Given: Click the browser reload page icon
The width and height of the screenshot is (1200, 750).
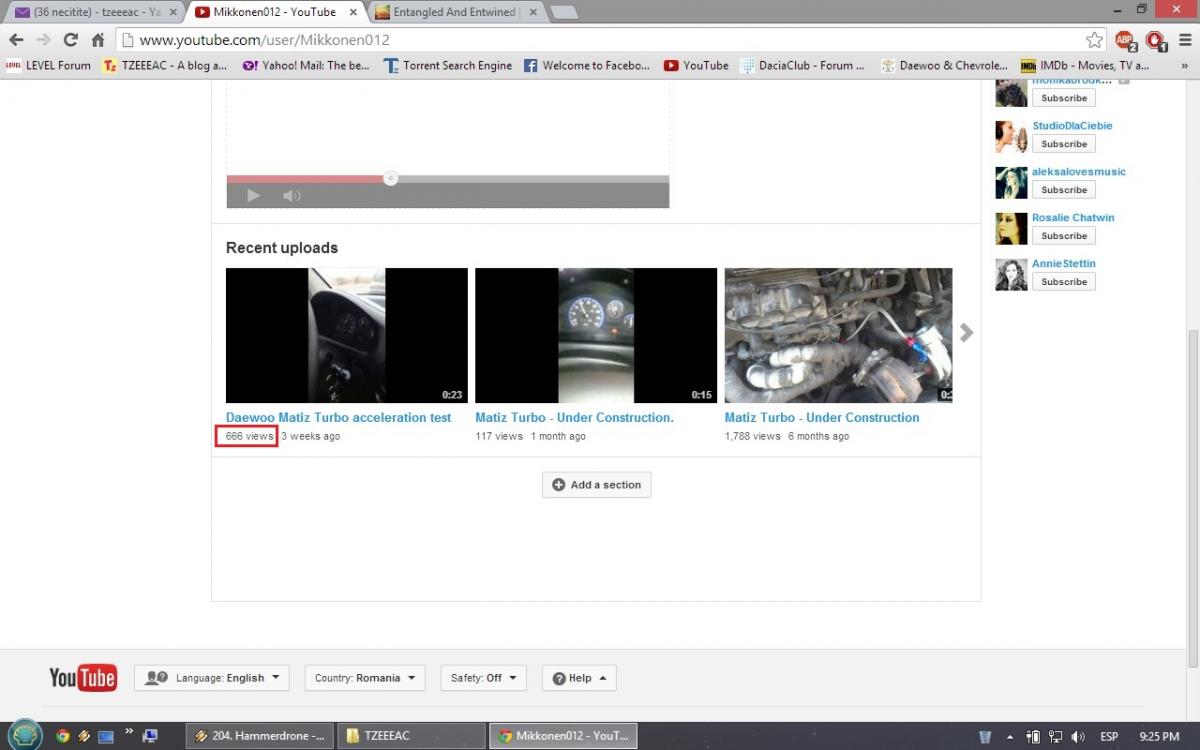Looking at the screenshot, I should 70,40.
